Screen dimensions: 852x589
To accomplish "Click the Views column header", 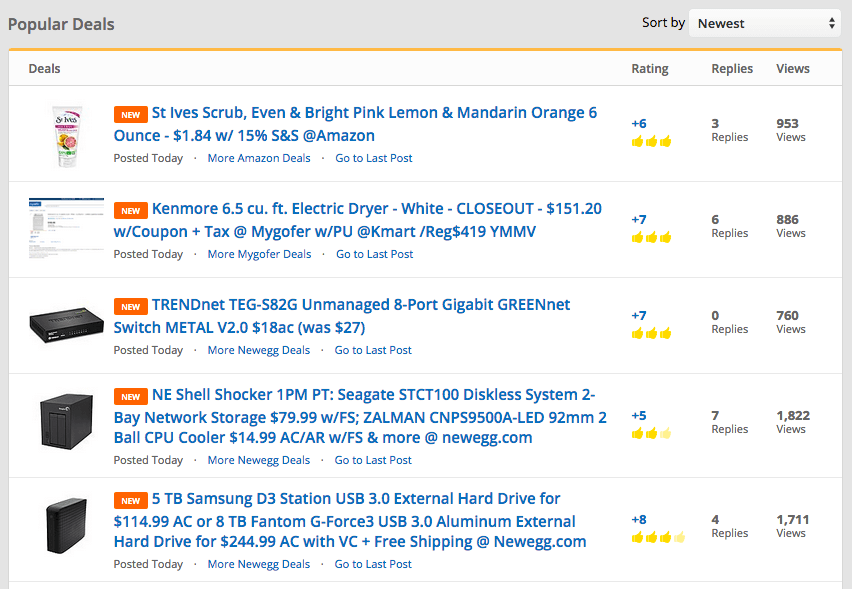I will (x=793, y=69).
